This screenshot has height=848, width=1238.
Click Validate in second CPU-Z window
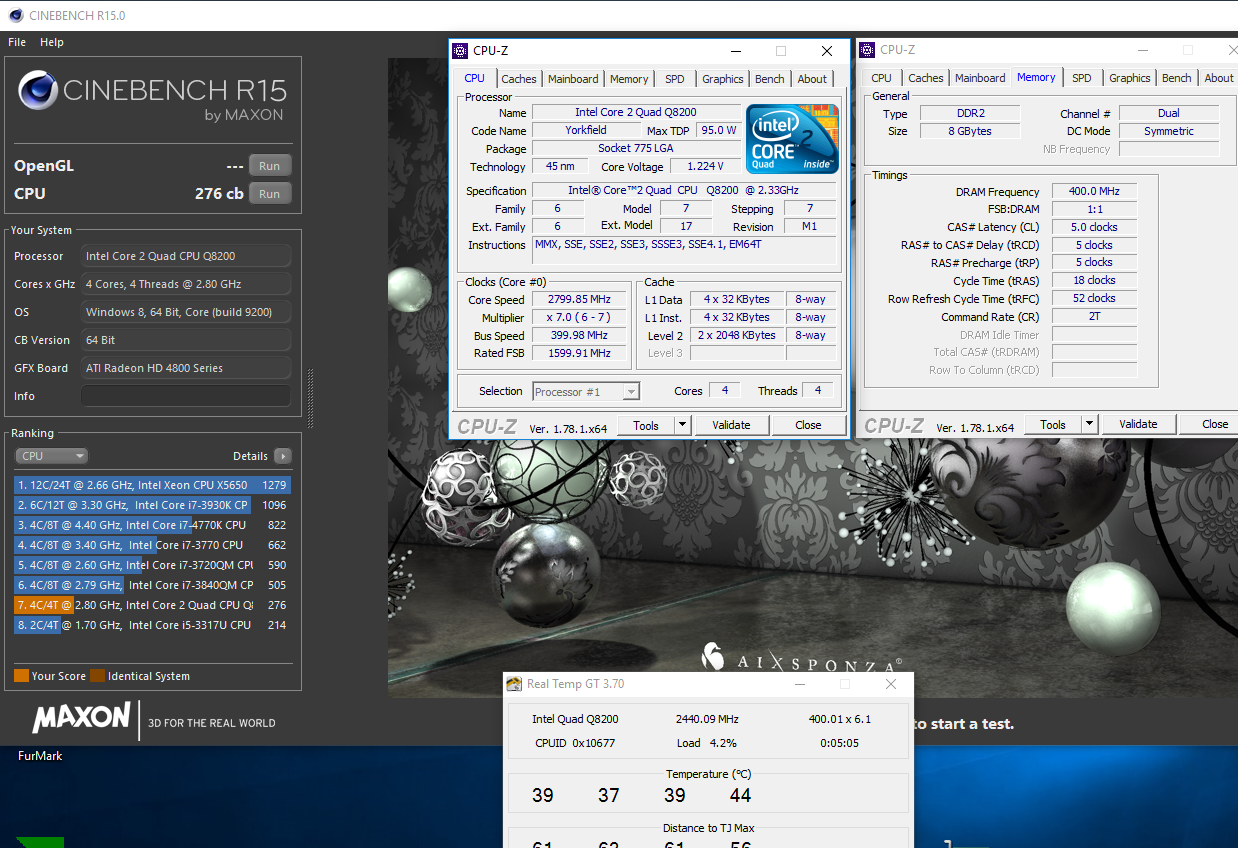tap(1138, 424)
